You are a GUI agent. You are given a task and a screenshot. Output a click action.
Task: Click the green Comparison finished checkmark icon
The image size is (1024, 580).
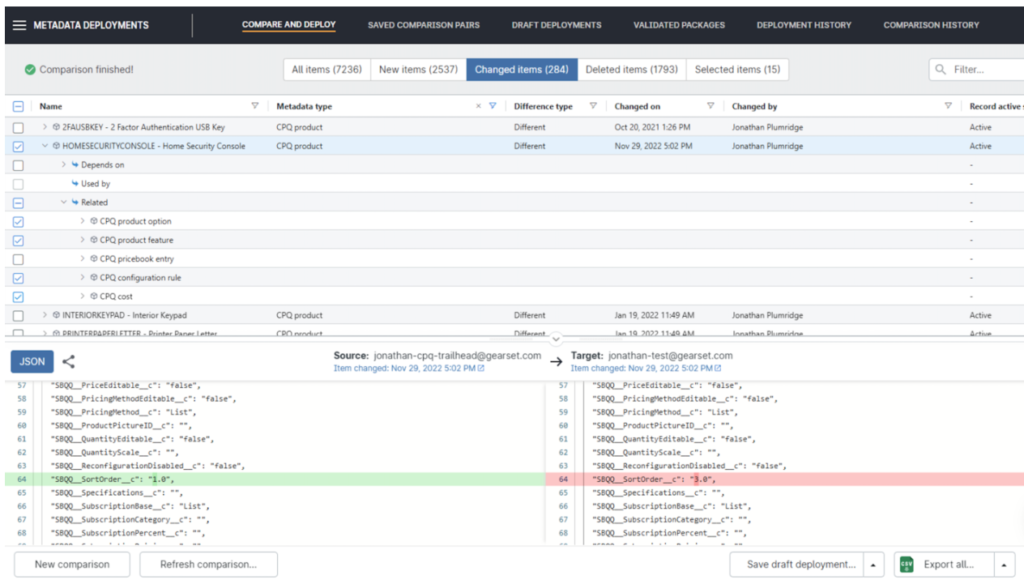click(30, 69)
